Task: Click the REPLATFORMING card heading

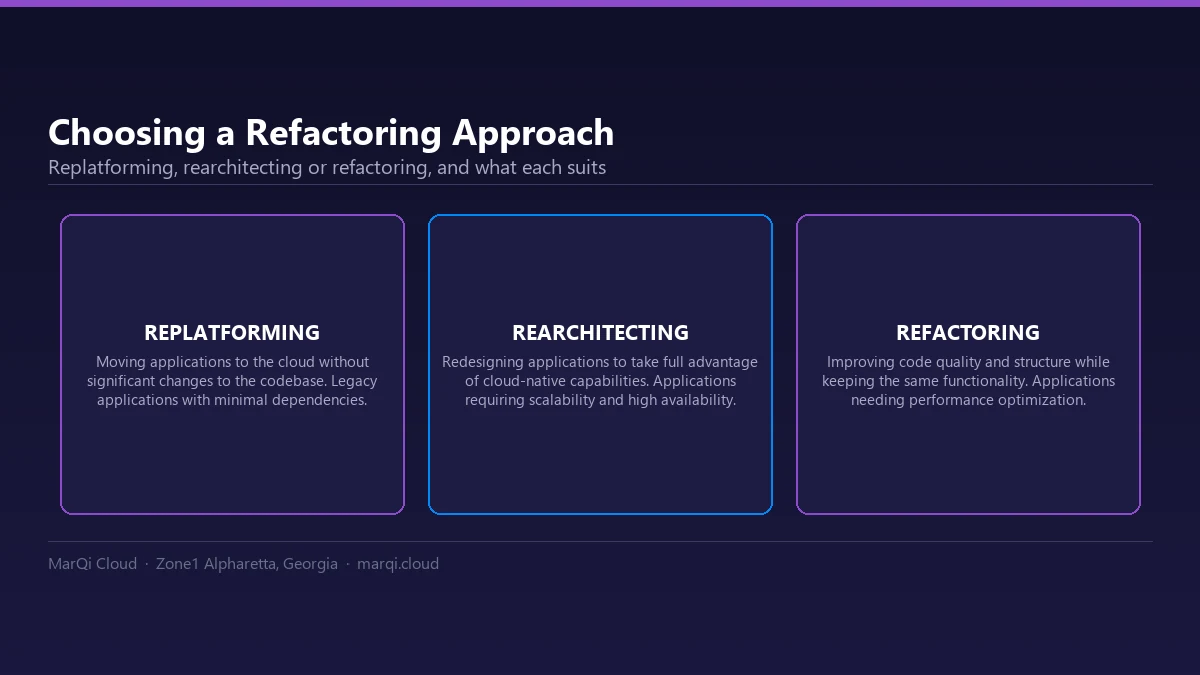Action: pos(232,333)
